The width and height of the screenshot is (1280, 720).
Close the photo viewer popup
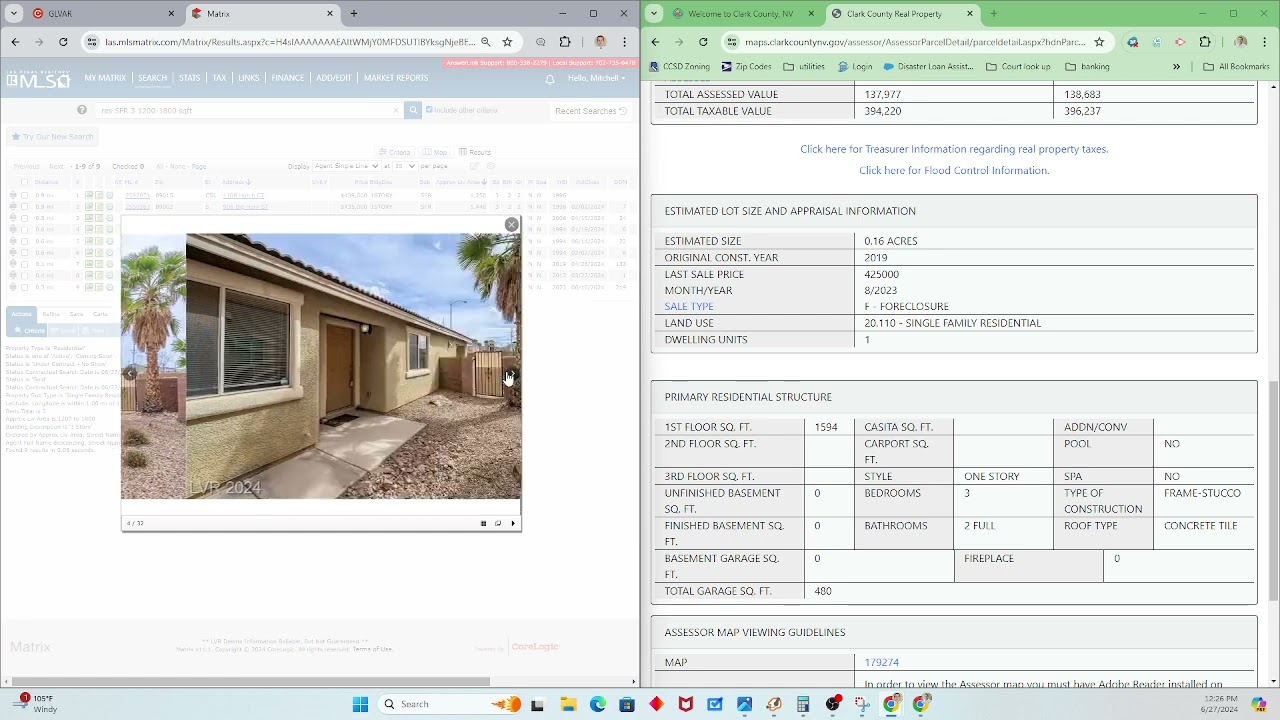[x=511, y=225]
